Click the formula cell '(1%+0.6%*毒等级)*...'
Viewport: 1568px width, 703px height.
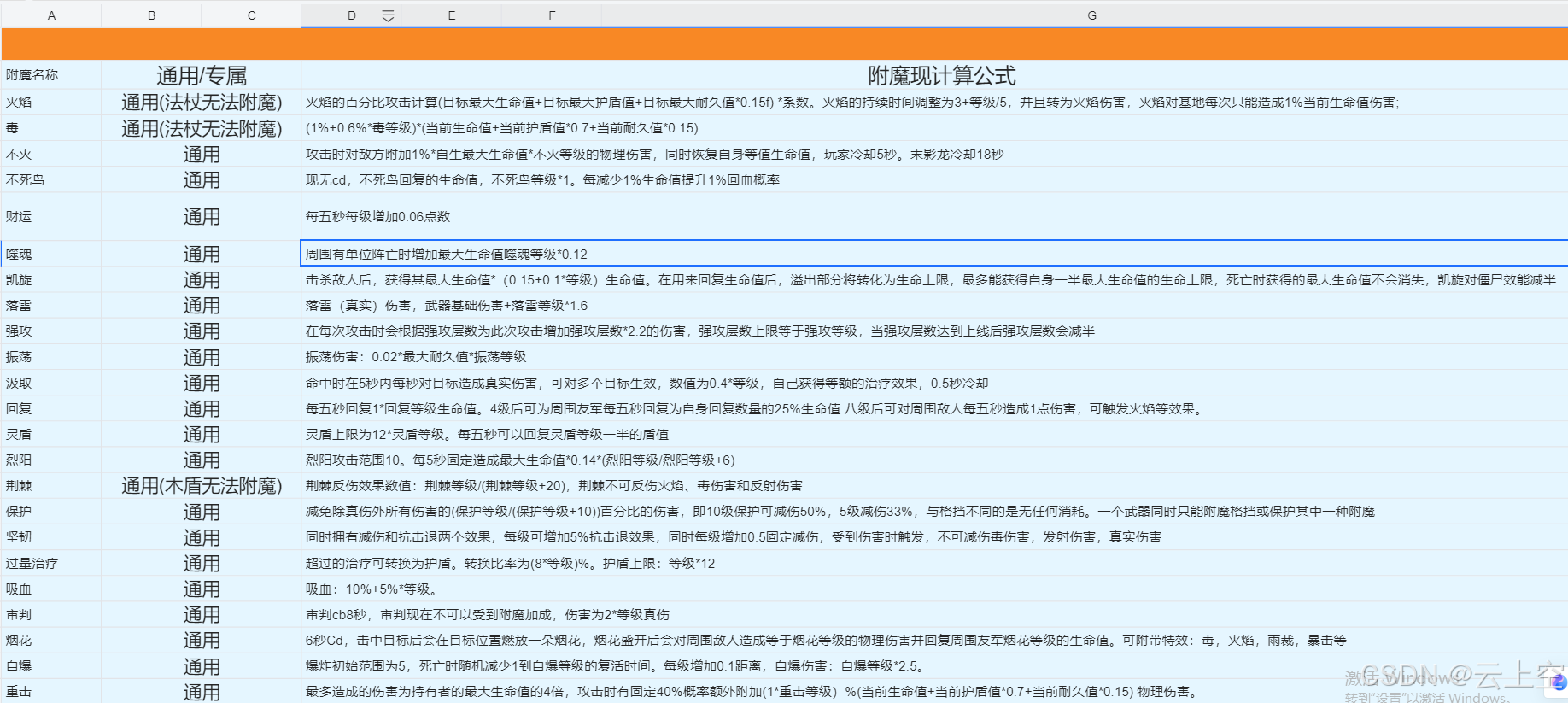coord(934,128)
